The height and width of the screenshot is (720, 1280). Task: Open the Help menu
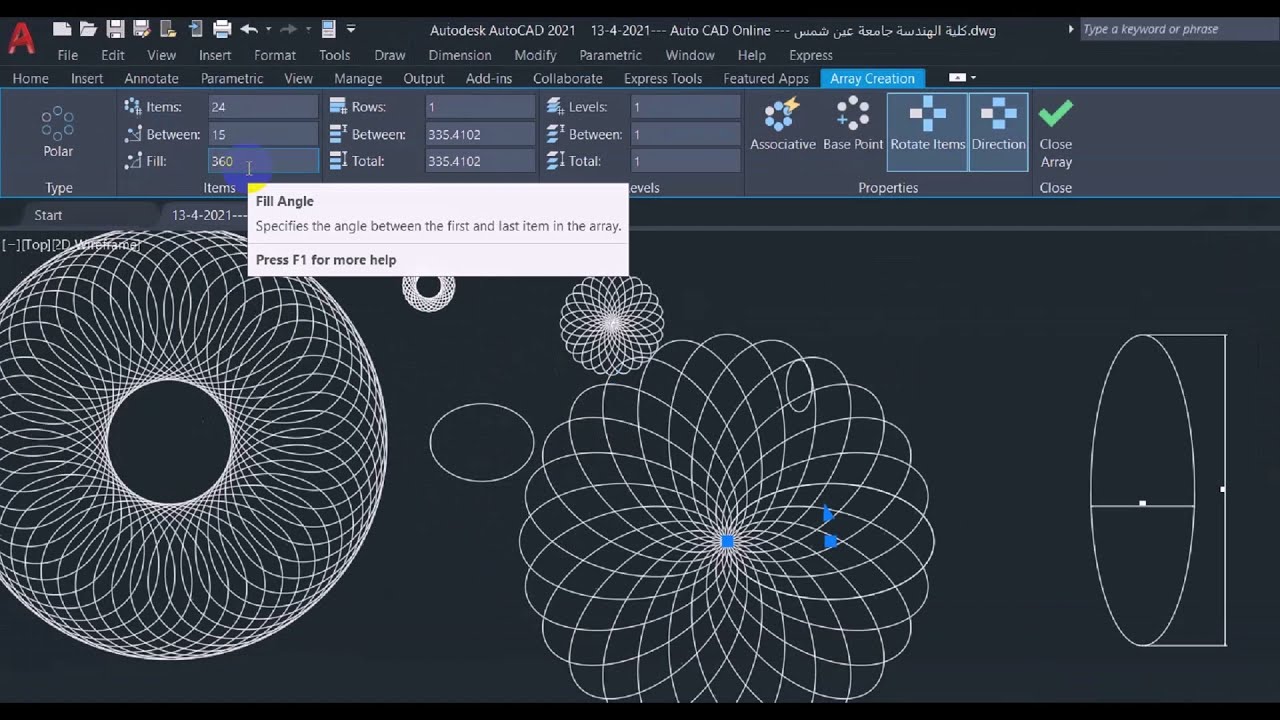pyautogui.click(x=751, y=55)
